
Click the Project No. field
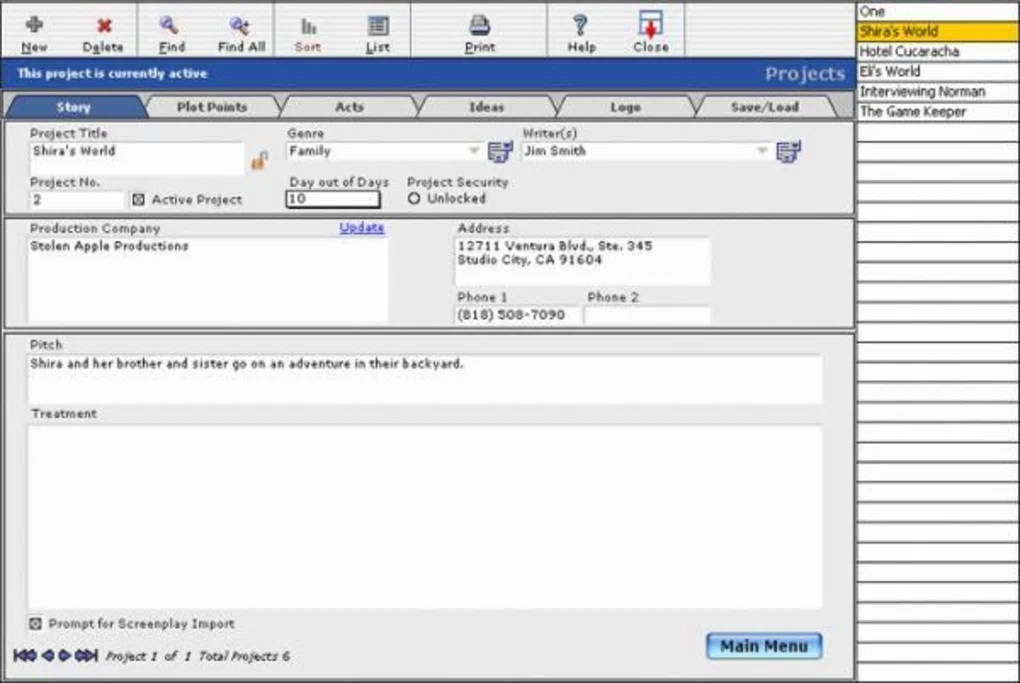76,200
